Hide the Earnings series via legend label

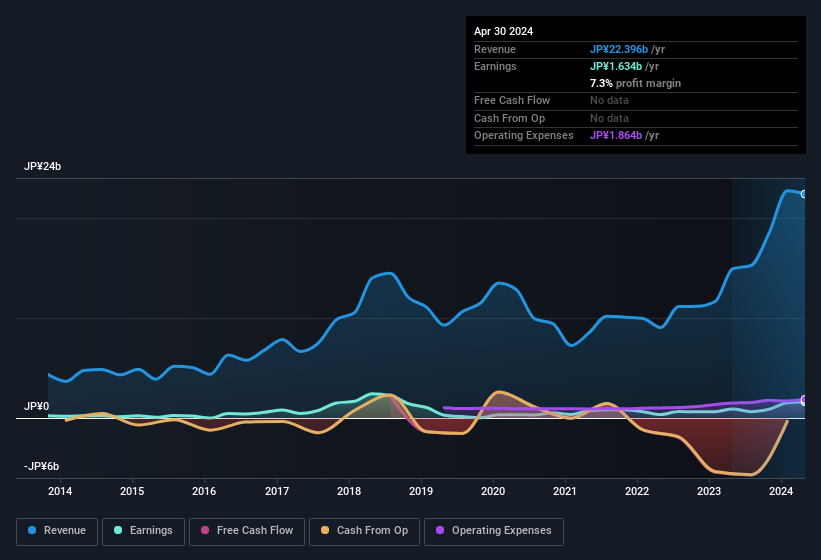click(x=150, y=531)
